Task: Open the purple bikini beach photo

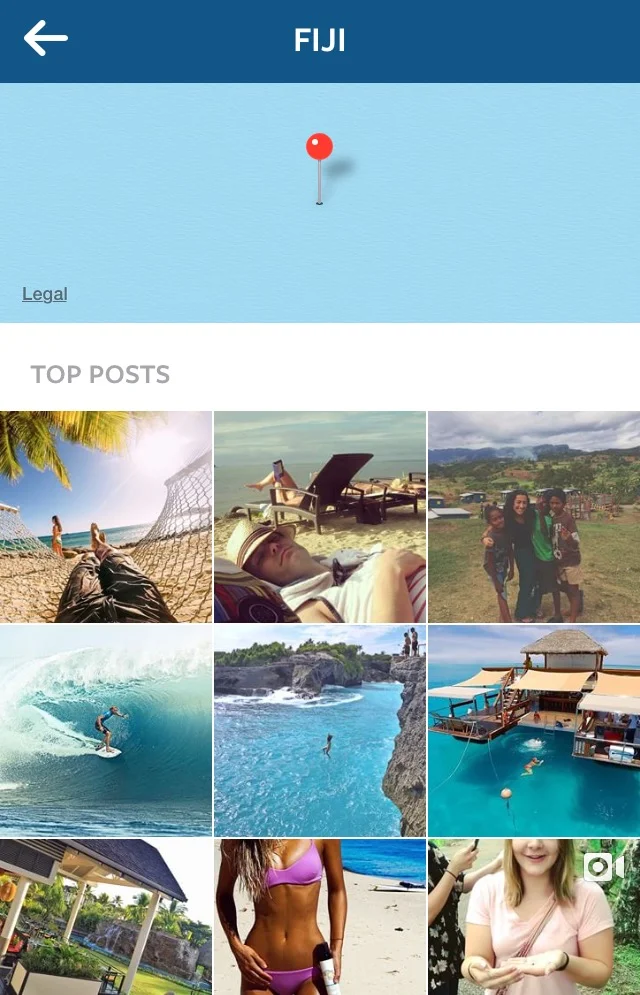Action: pos(320,917)
